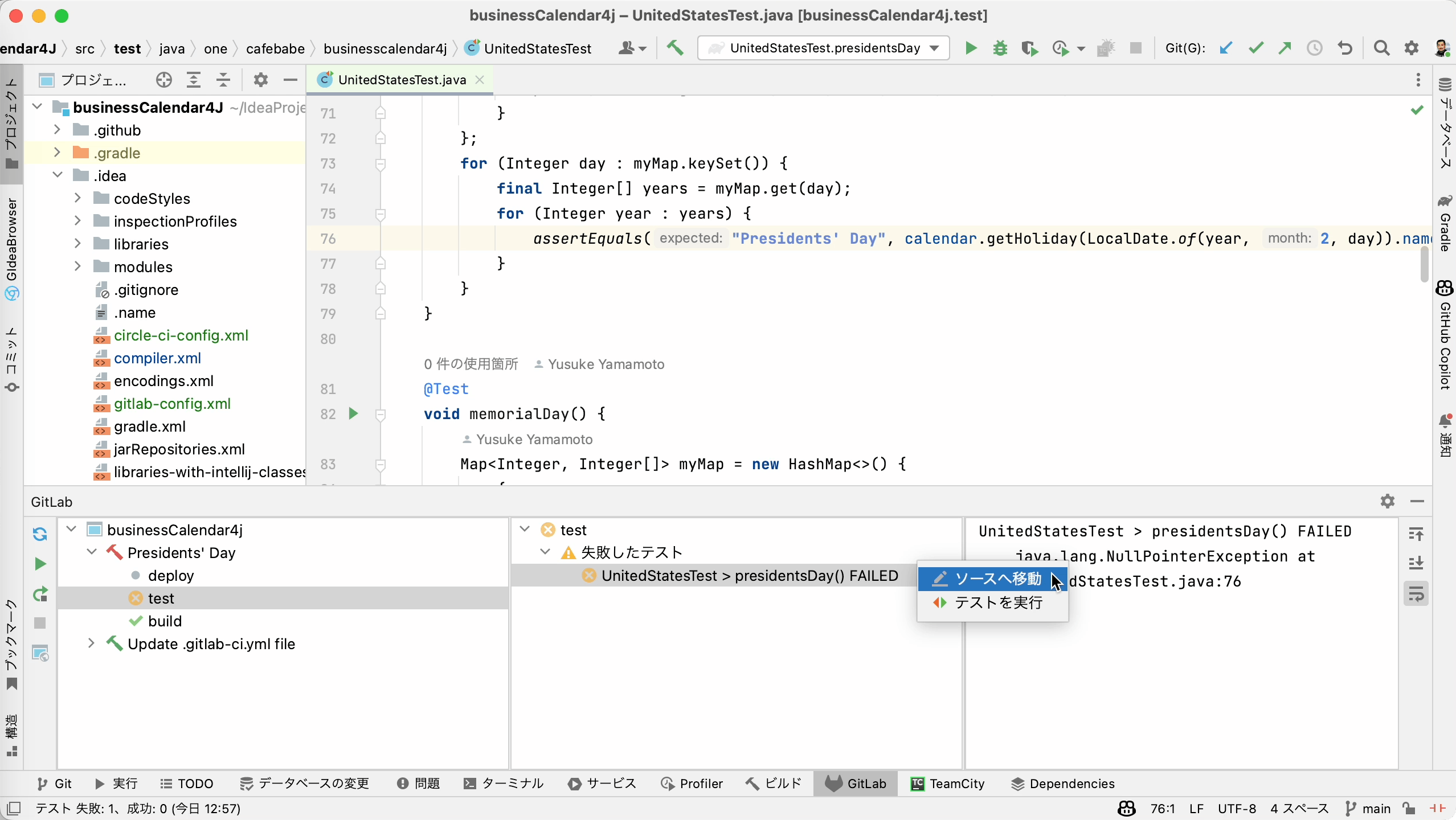
Task: Expand the .github folder
Action: pyautogui.click(x=57, y=130)
